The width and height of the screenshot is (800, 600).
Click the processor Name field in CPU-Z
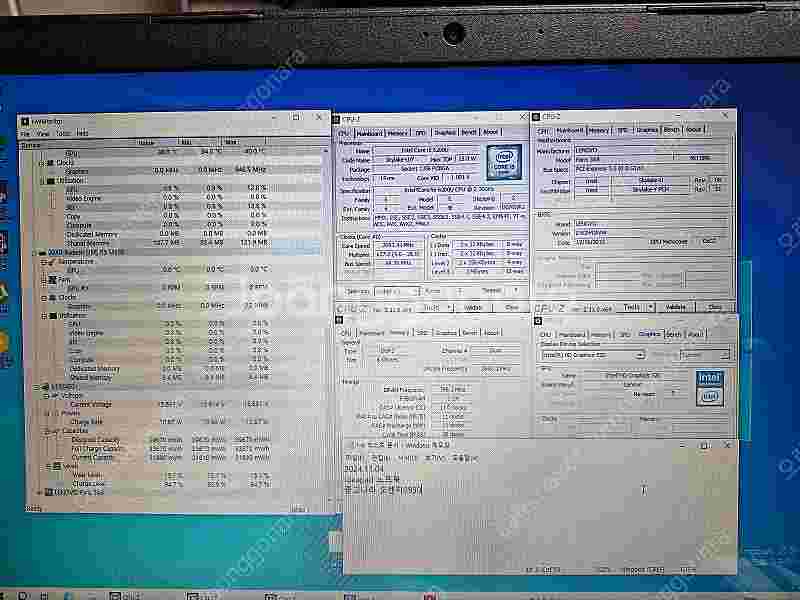click(427, 151)
